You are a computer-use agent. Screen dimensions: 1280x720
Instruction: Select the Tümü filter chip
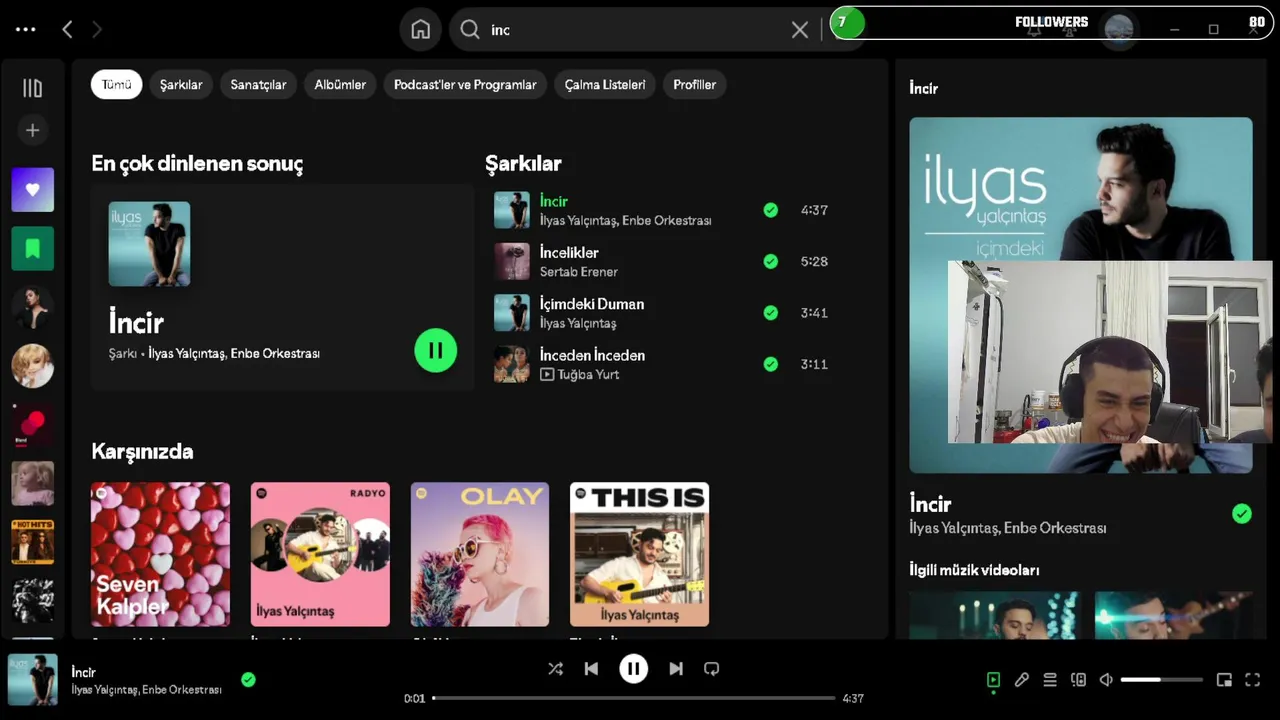116,85
